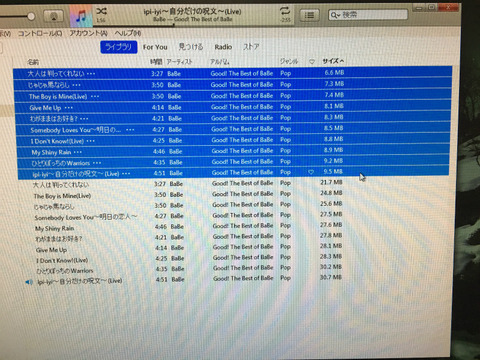Screen dimensions: 480x360
Task: Sort by the ジャンル column header
Action: pos(289,61)
